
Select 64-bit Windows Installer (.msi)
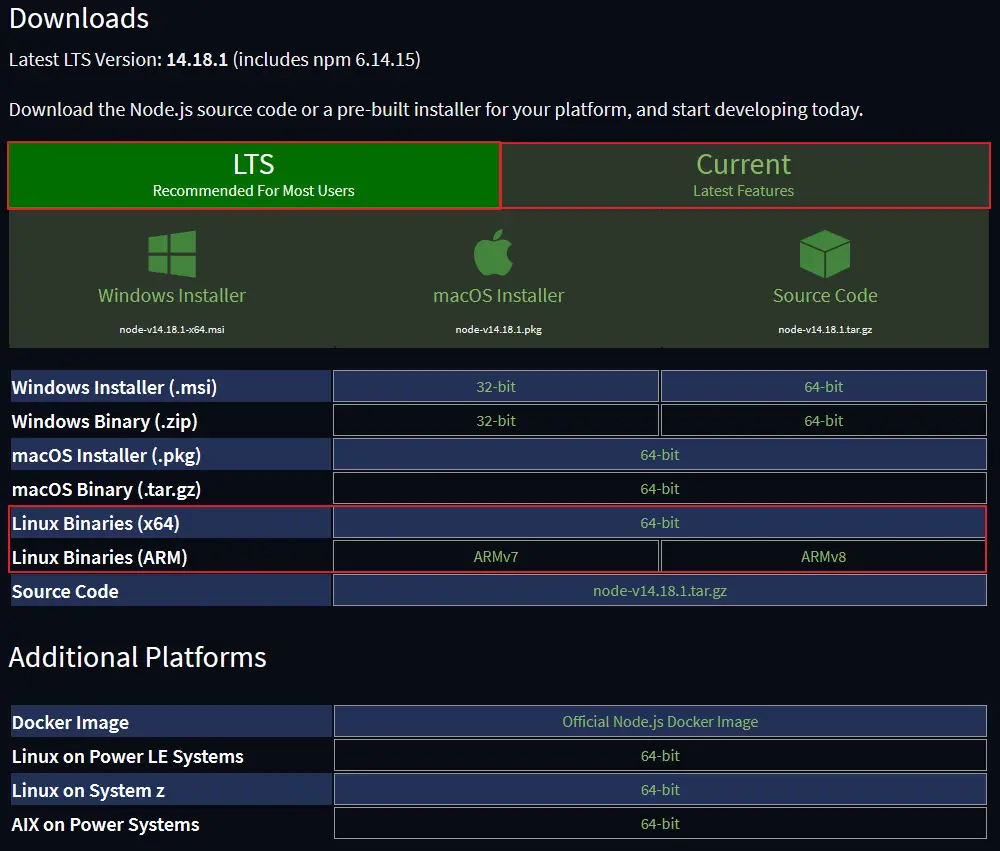pyautogui.click(x=823, y=387)
